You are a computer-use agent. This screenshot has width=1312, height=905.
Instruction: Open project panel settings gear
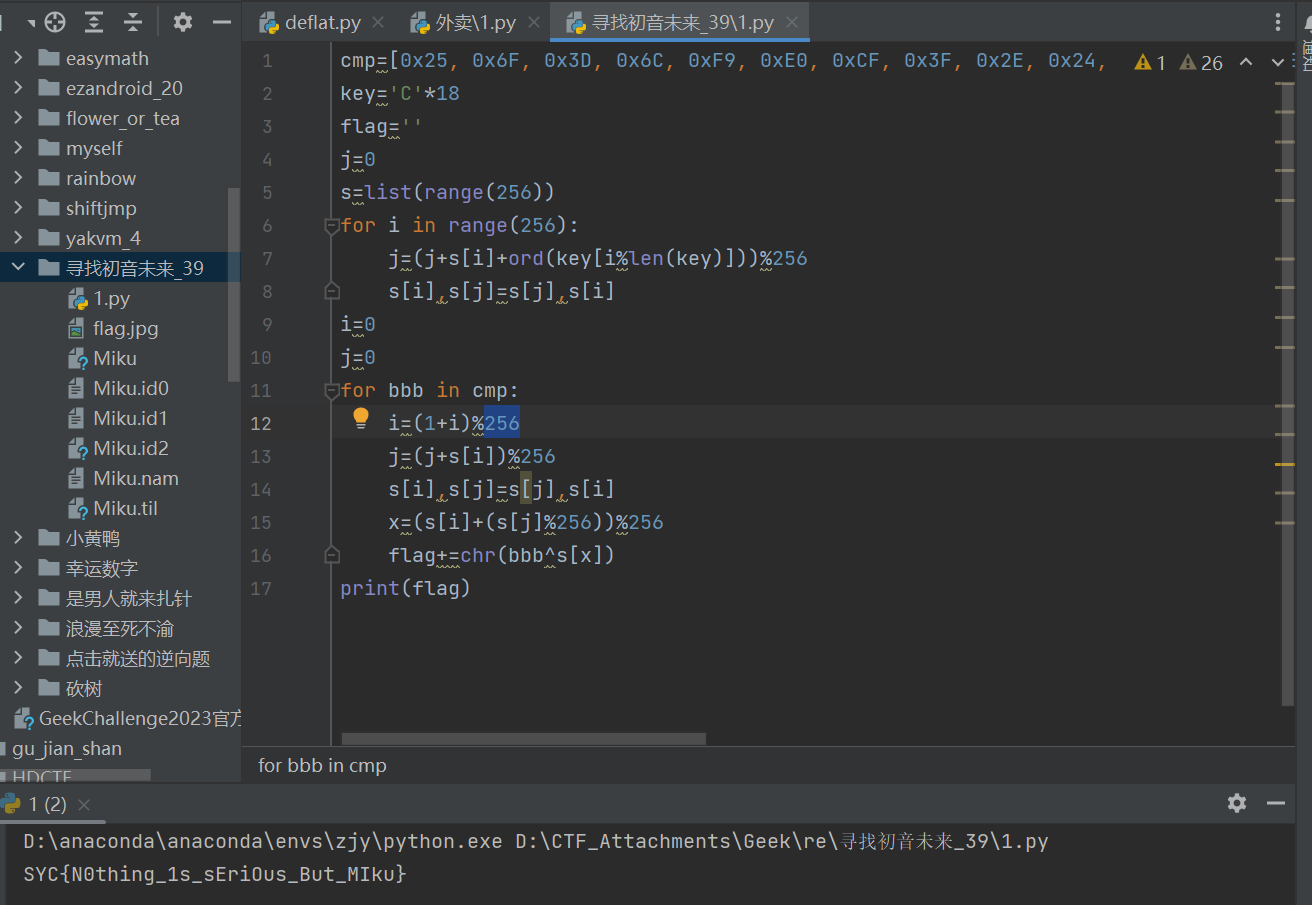[x=182, y=22]
